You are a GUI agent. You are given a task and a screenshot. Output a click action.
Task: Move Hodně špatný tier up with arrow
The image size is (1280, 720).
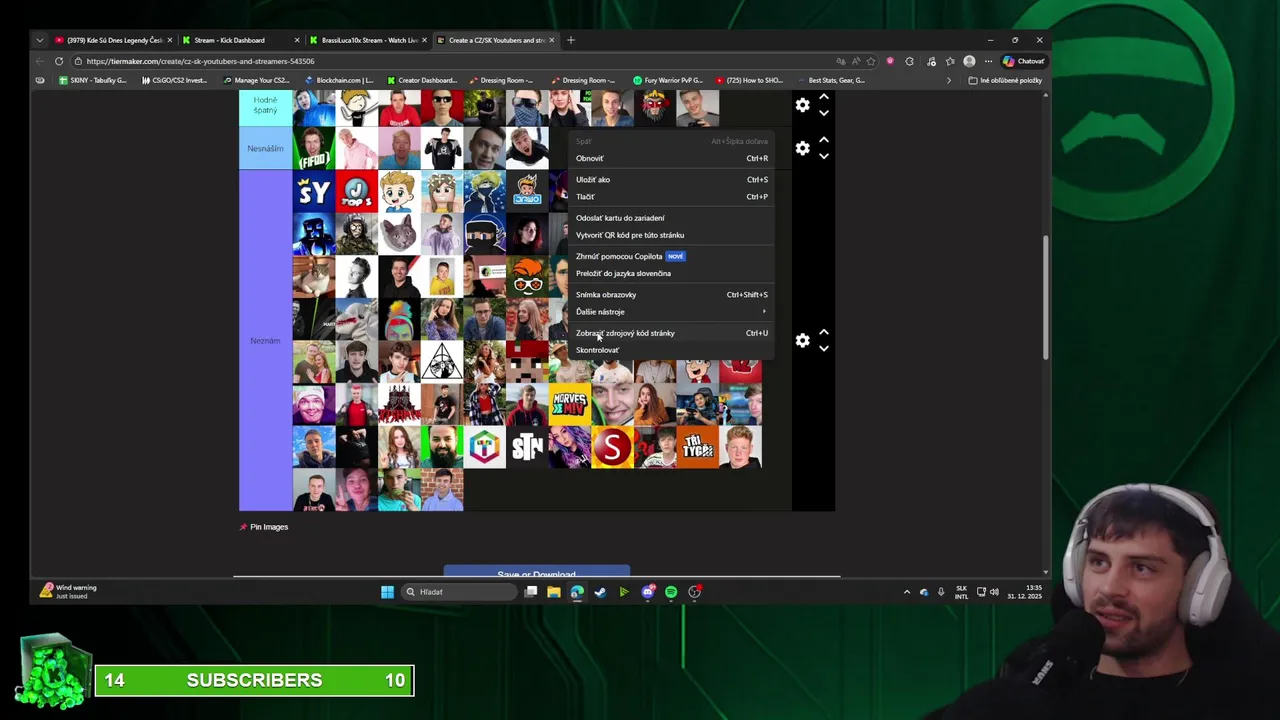pyautogui.click(x=824, y=97)
